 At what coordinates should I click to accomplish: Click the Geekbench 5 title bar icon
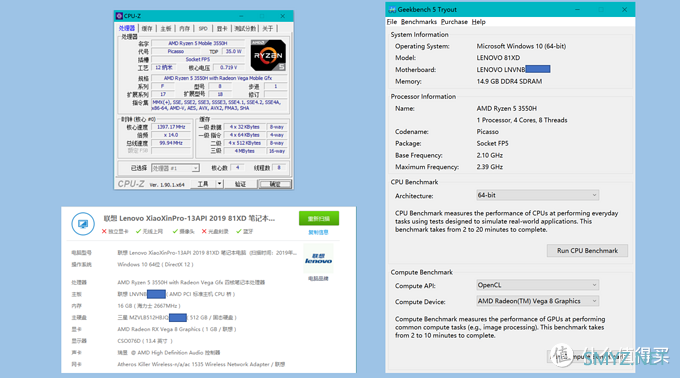(392, 10)
